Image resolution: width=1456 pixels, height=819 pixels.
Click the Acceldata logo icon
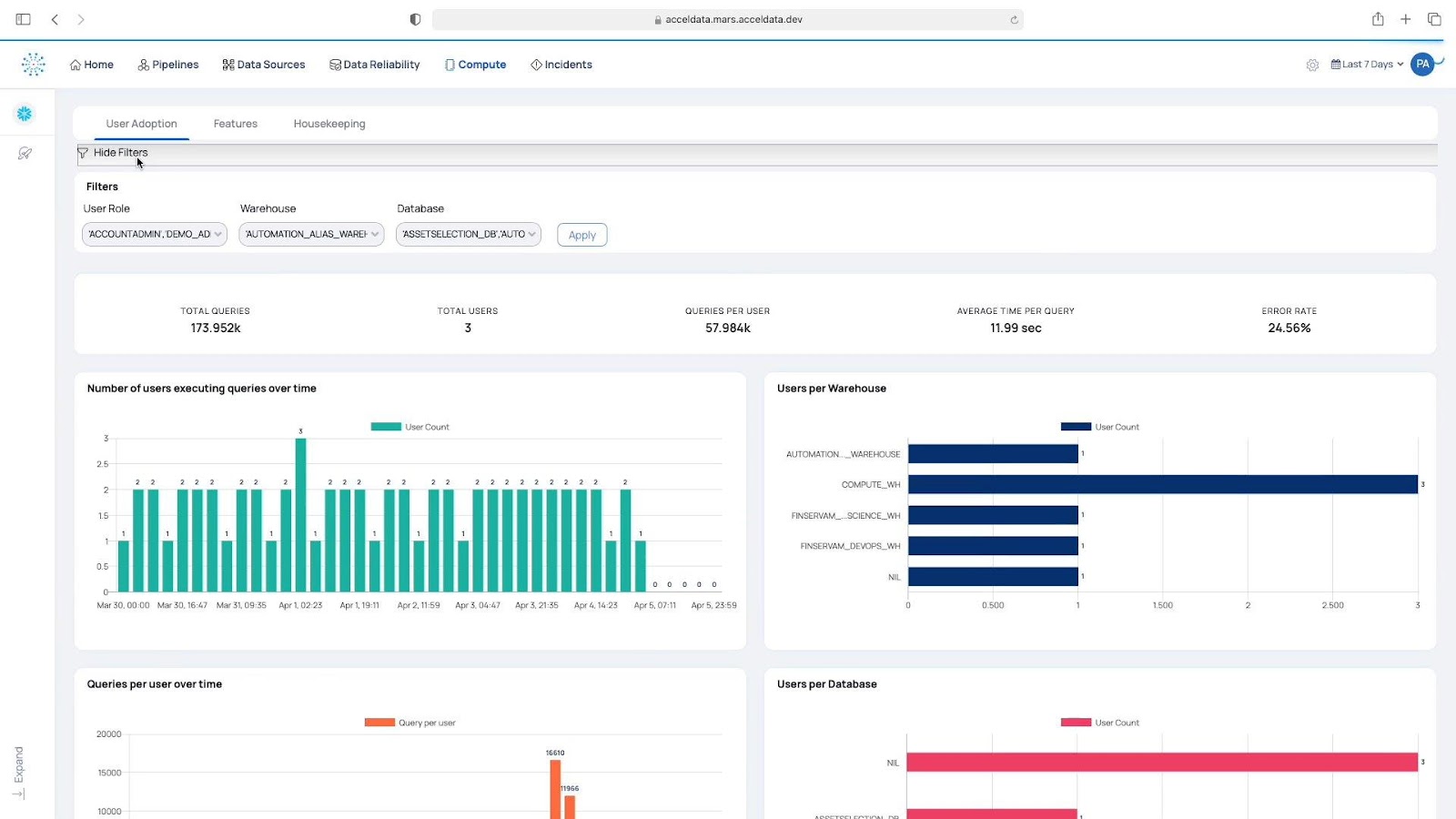(x=34, y=64)
